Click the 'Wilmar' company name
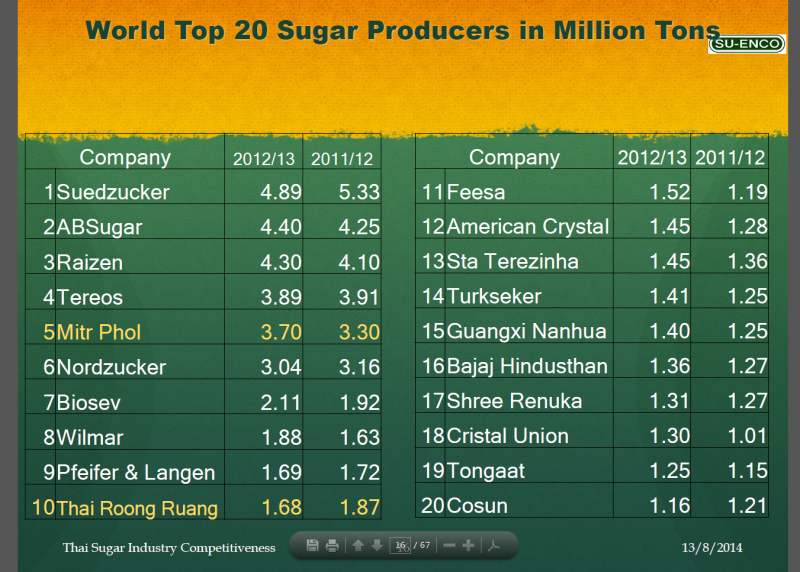This screenshot has height=572, width=800. click(x=90, y=437)
